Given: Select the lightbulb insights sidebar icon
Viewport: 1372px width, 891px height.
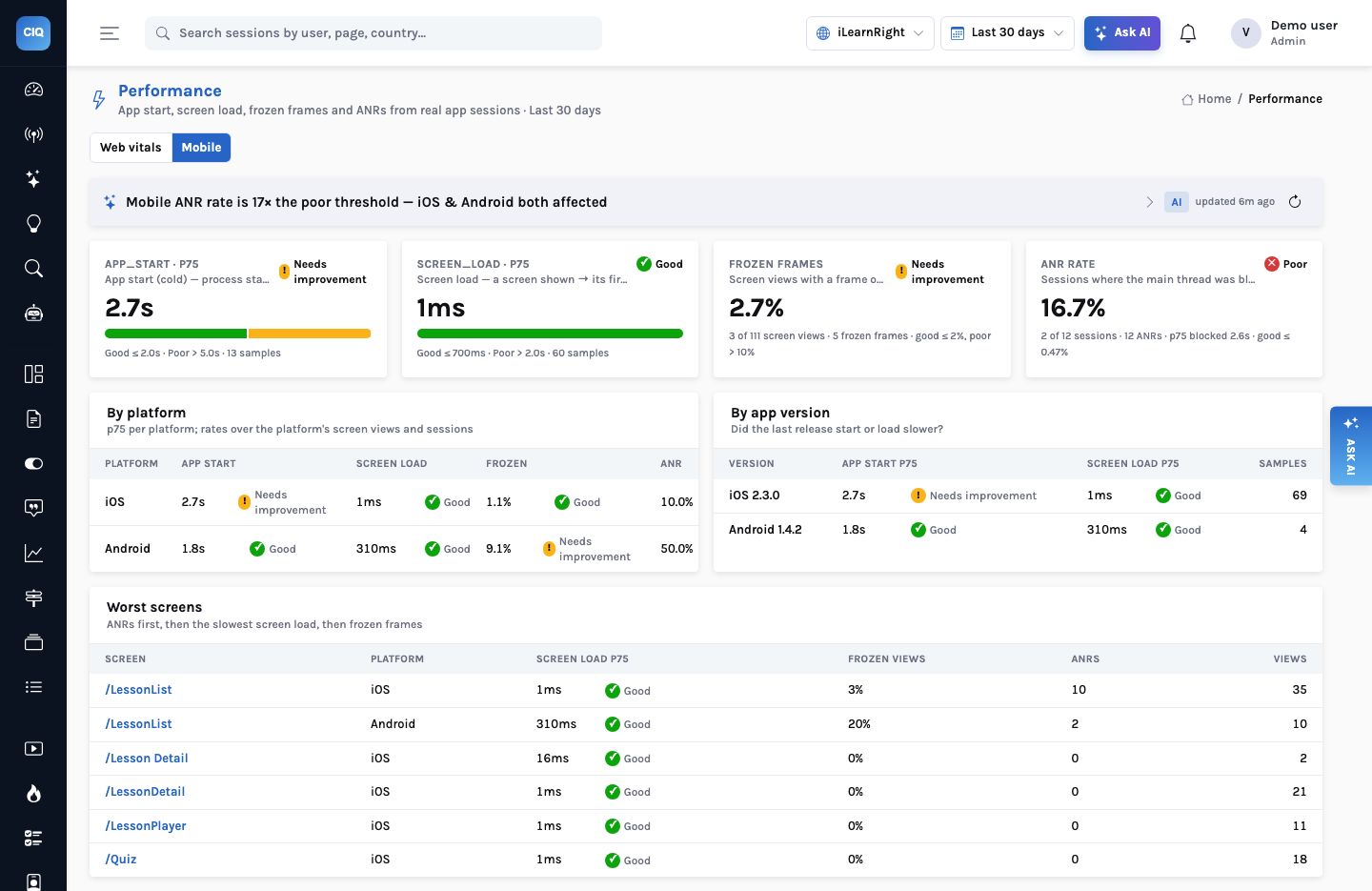Looking at the screenshot, I should pos(33,224).
